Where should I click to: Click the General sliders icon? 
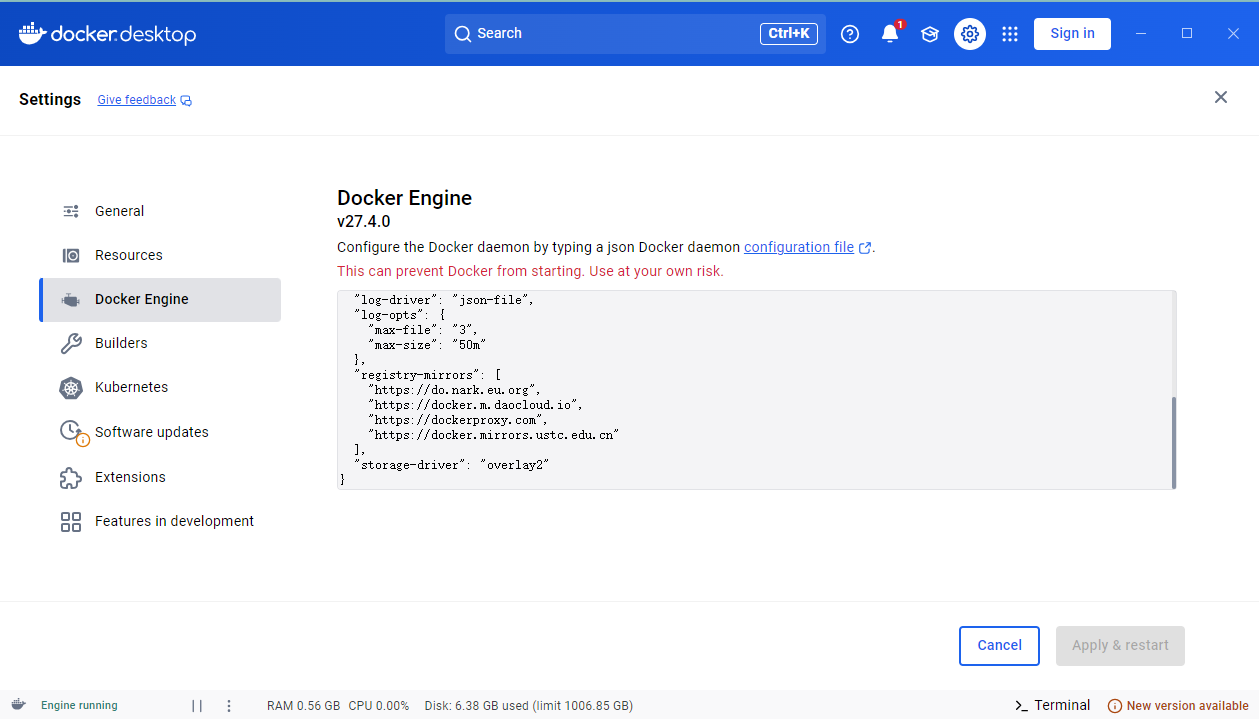(x=71, y=211)
